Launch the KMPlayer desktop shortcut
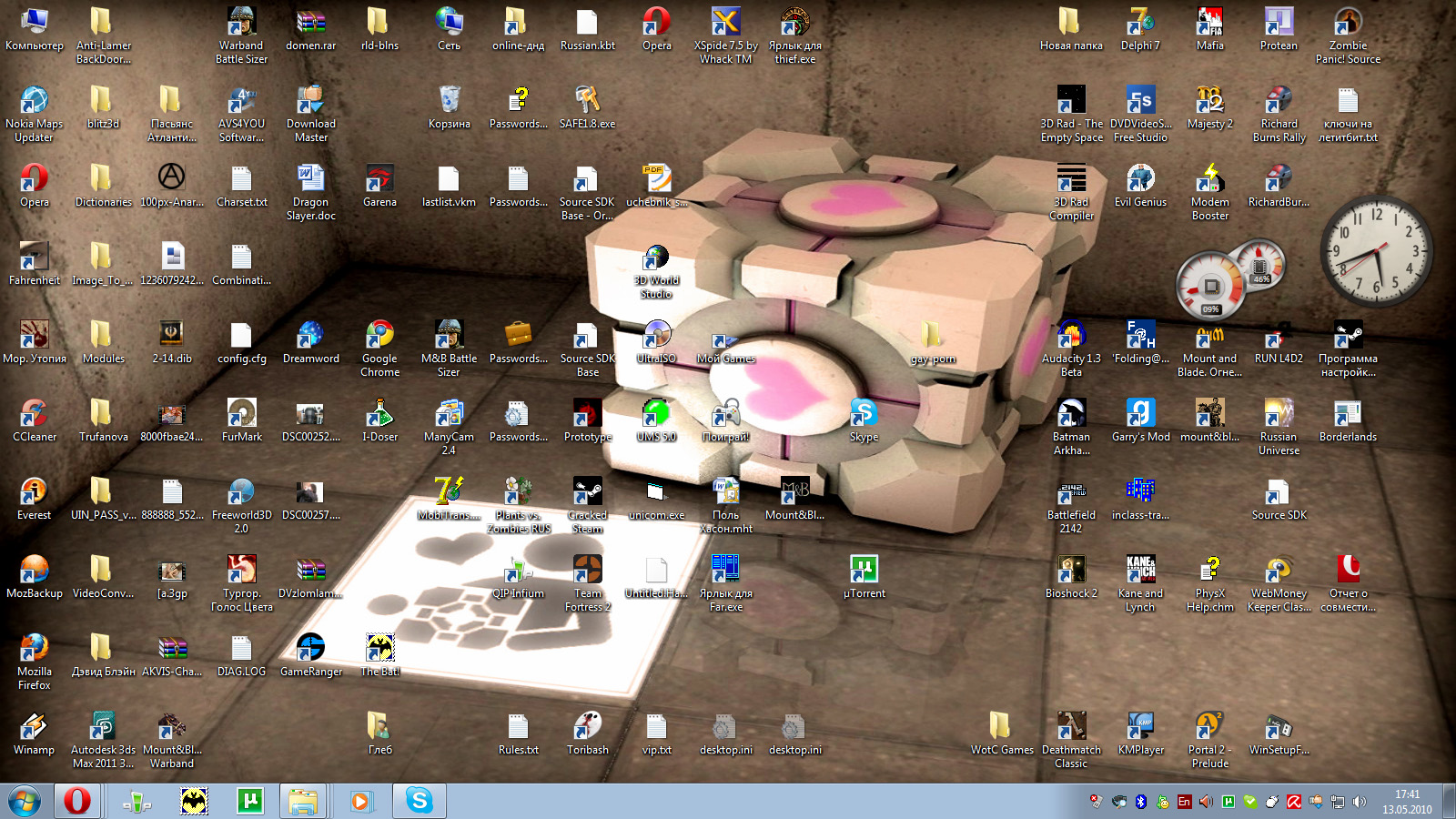The width and height of the screenshot is (1456, 819). 1140,726
